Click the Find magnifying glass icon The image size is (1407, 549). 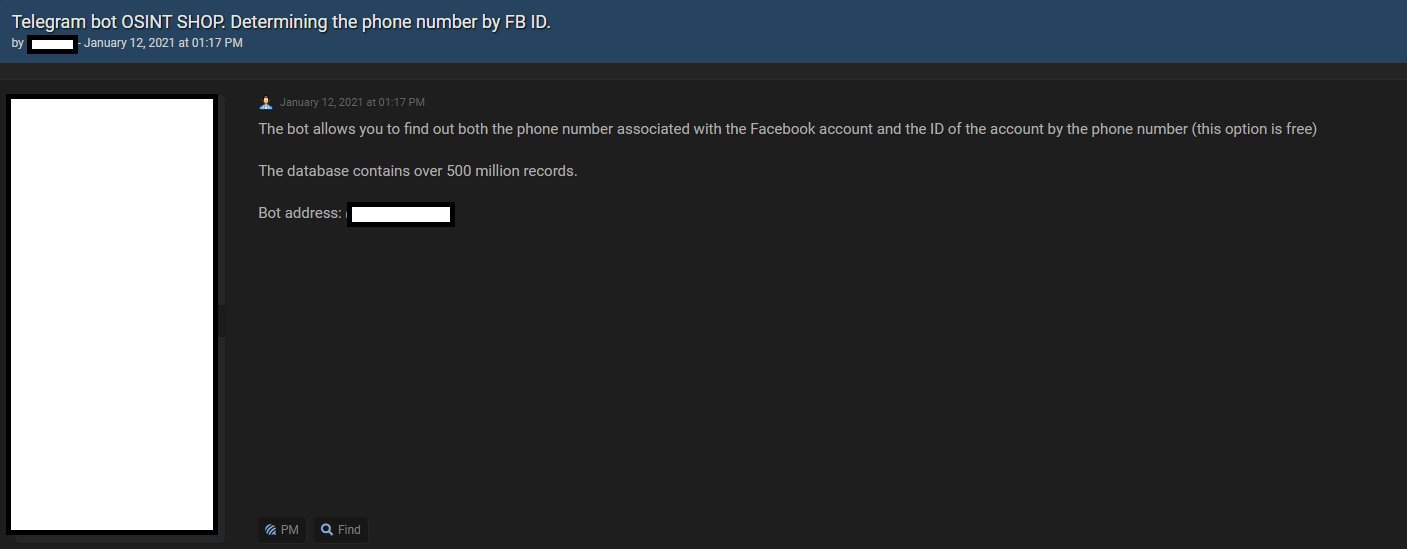click(327, 530)
